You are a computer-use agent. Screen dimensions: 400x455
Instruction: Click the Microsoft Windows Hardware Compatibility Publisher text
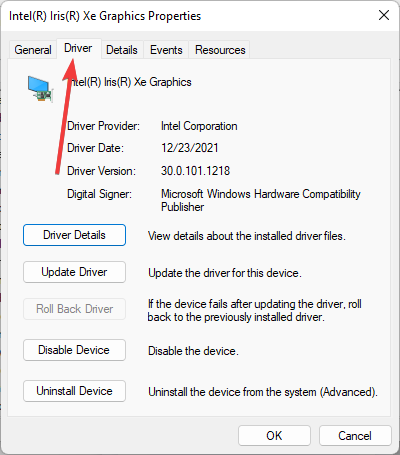[261, 200]
